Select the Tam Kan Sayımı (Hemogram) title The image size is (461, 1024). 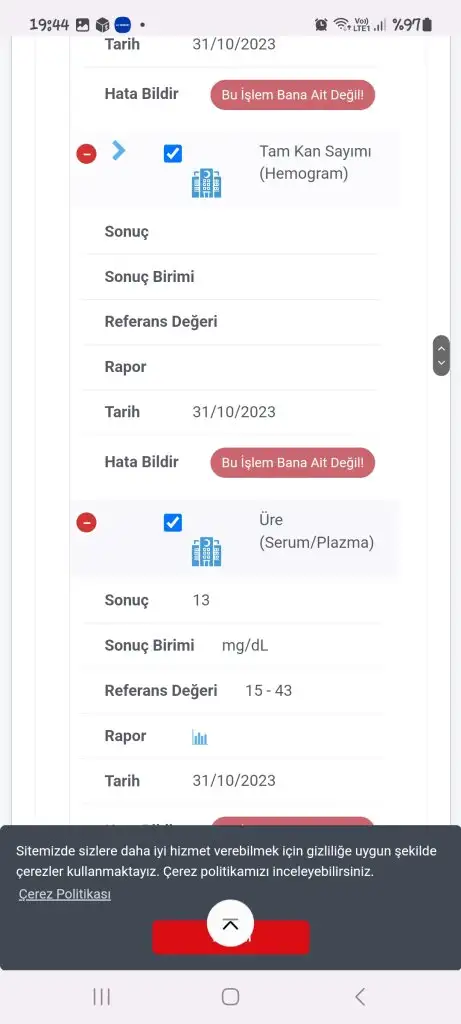tap(315, 163)
